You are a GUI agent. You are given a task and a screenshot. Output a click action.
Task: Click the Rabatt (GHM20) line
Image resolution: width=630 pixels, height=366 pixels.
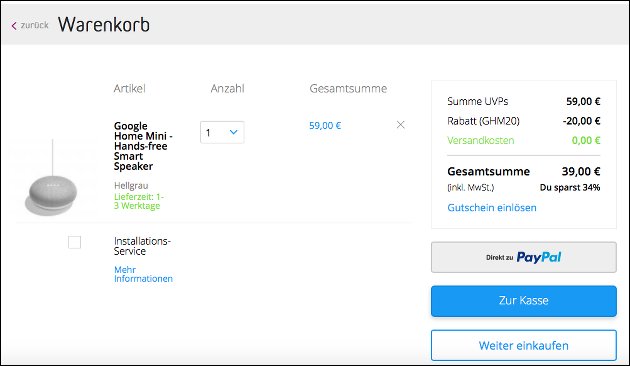[524, 121]
